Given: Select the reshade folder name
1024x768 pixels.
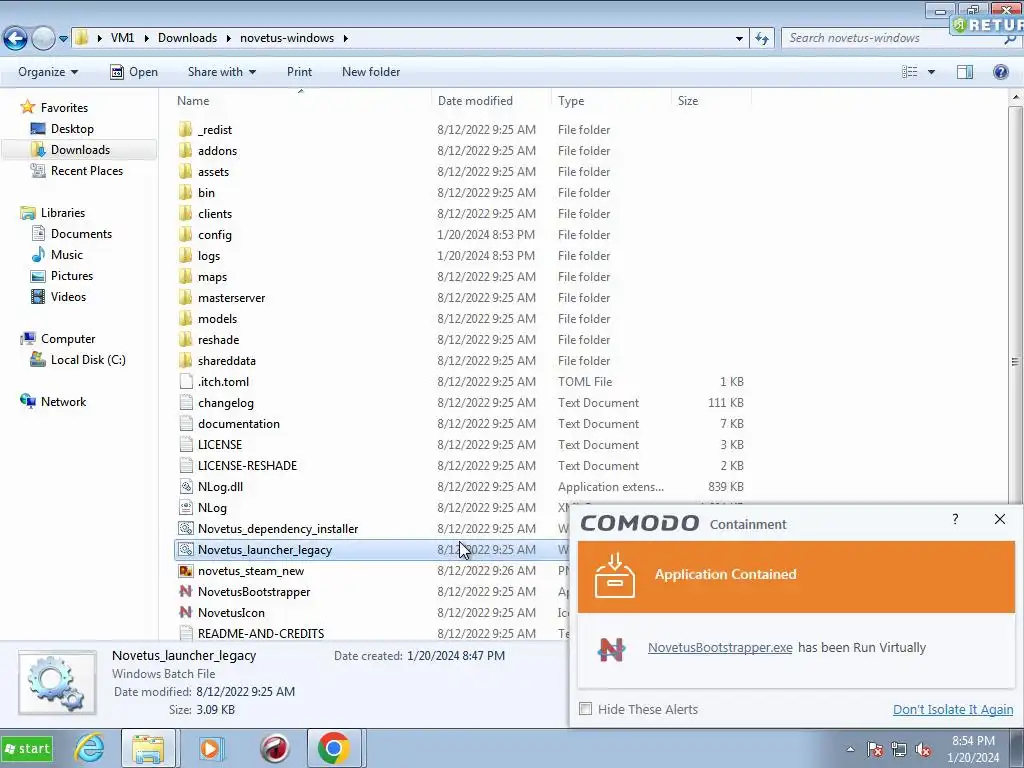Looking at the screenshot, I should (219, 340).
